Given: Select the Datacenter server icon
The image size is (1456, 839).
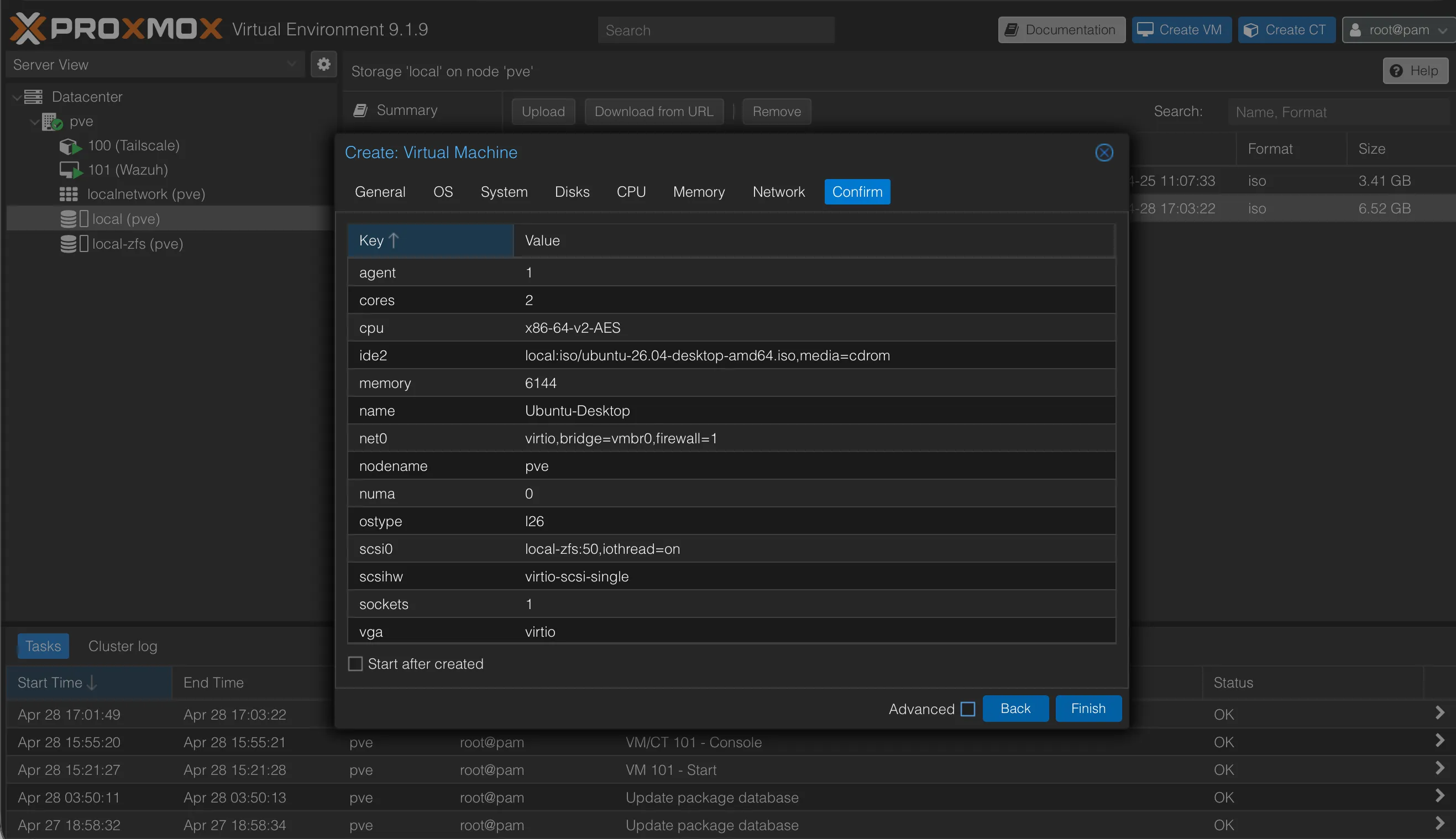Looking at the screenshot, I should click(33, 97).
